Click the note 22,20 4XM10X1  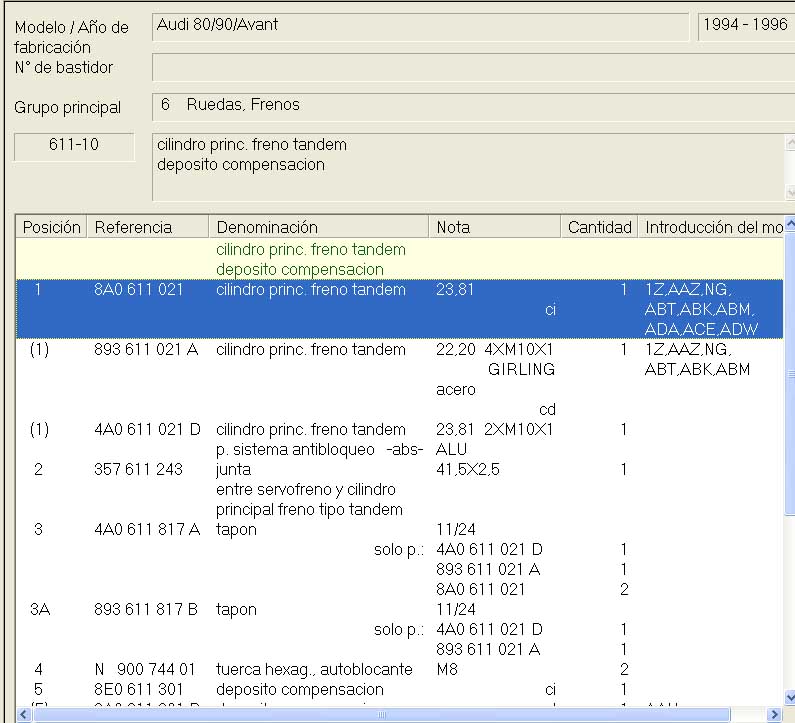[494, 349]
